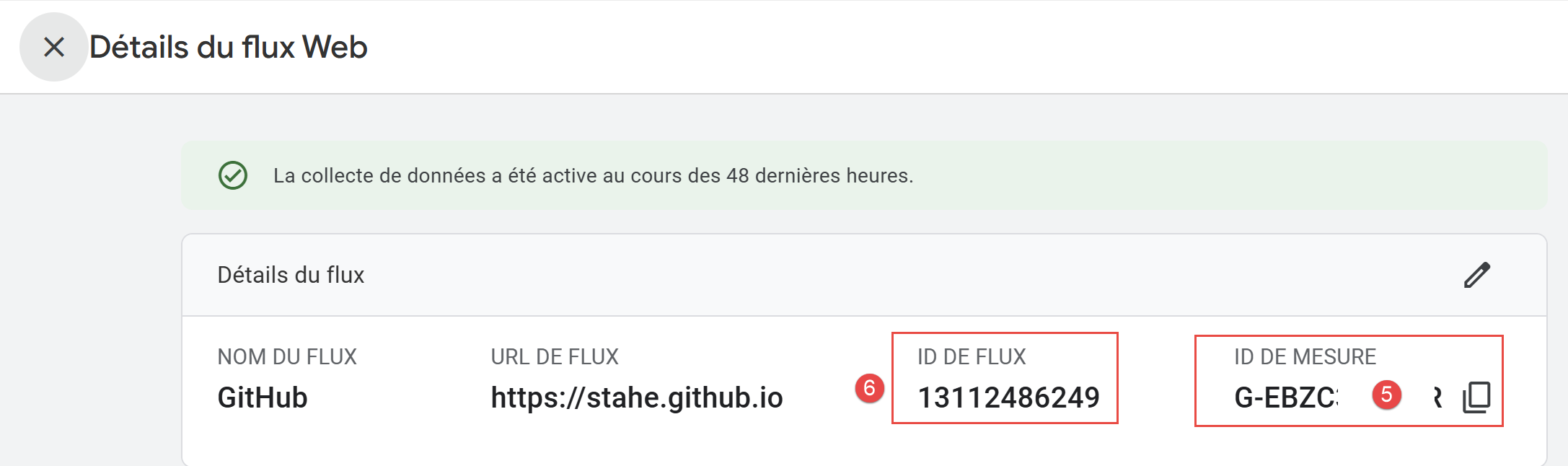Copy the measurement ID with copy icon

(x=1476, y=397)
